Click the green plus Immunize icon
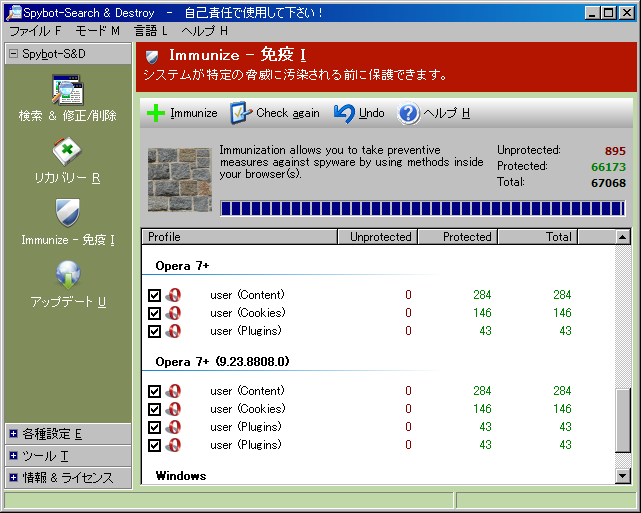The height and width of the screenshot is (513, 641). 156,113
